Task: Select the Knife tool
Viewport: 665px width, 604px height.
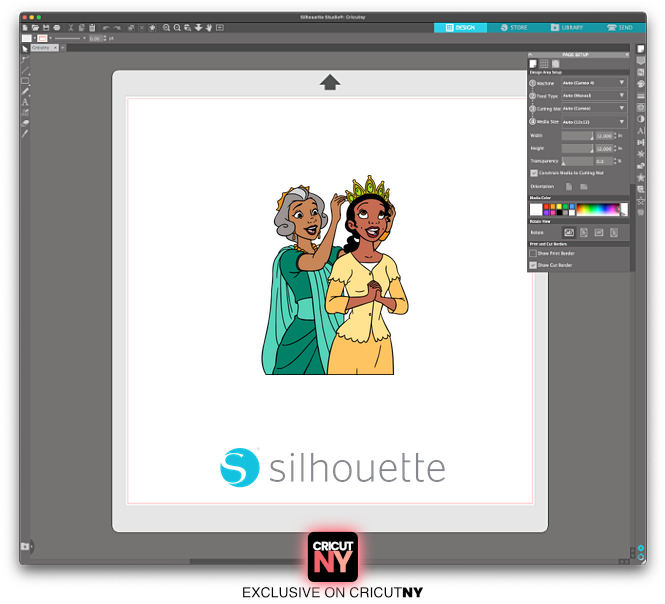Action: (x=25, y=134)
